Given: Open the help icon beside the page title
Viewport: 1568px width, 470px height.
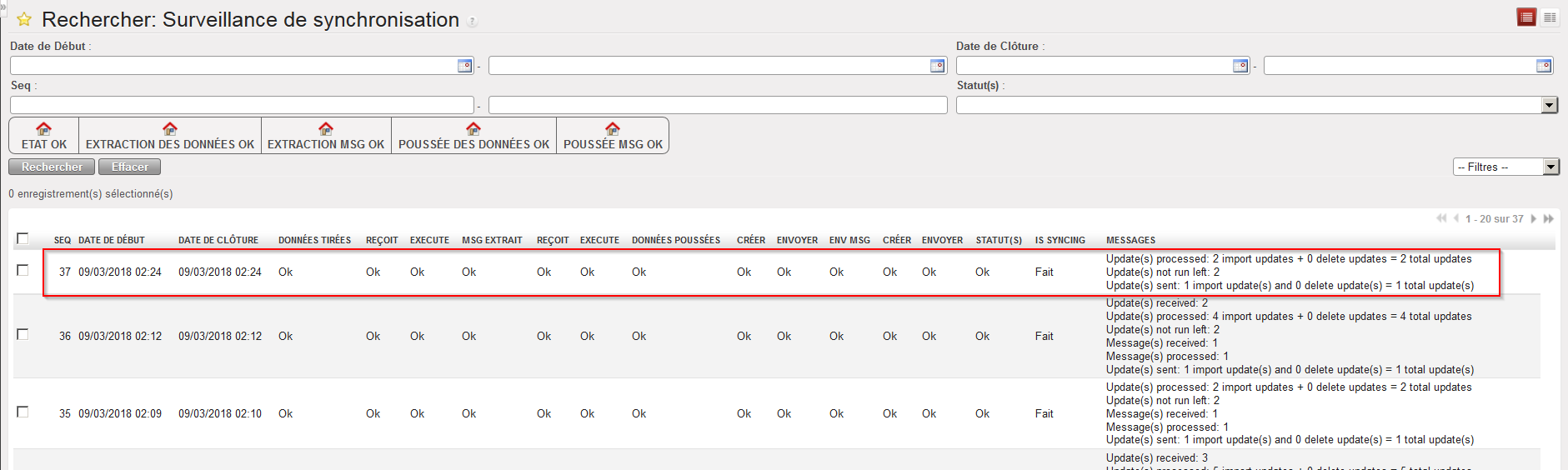Looking at the screenshot, I should click(473, 22).
